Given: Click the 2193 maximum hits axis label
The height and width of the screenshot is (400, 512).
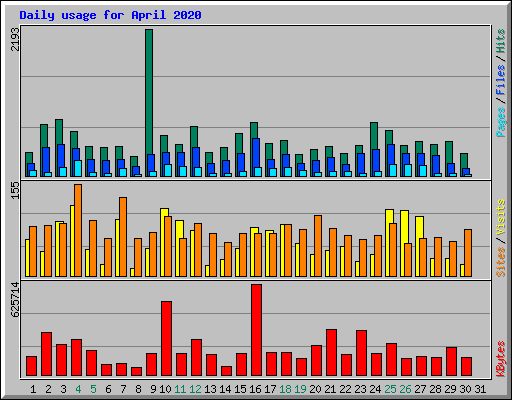Looking at the screenshot, I should point(15,39).
